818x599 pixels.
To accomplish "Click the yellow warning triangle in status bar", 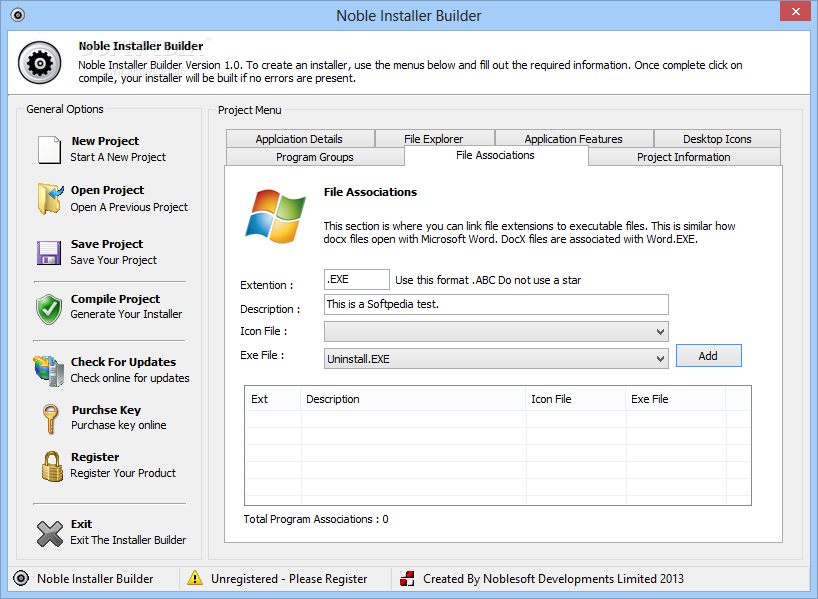I will click(x=195, y=578).
